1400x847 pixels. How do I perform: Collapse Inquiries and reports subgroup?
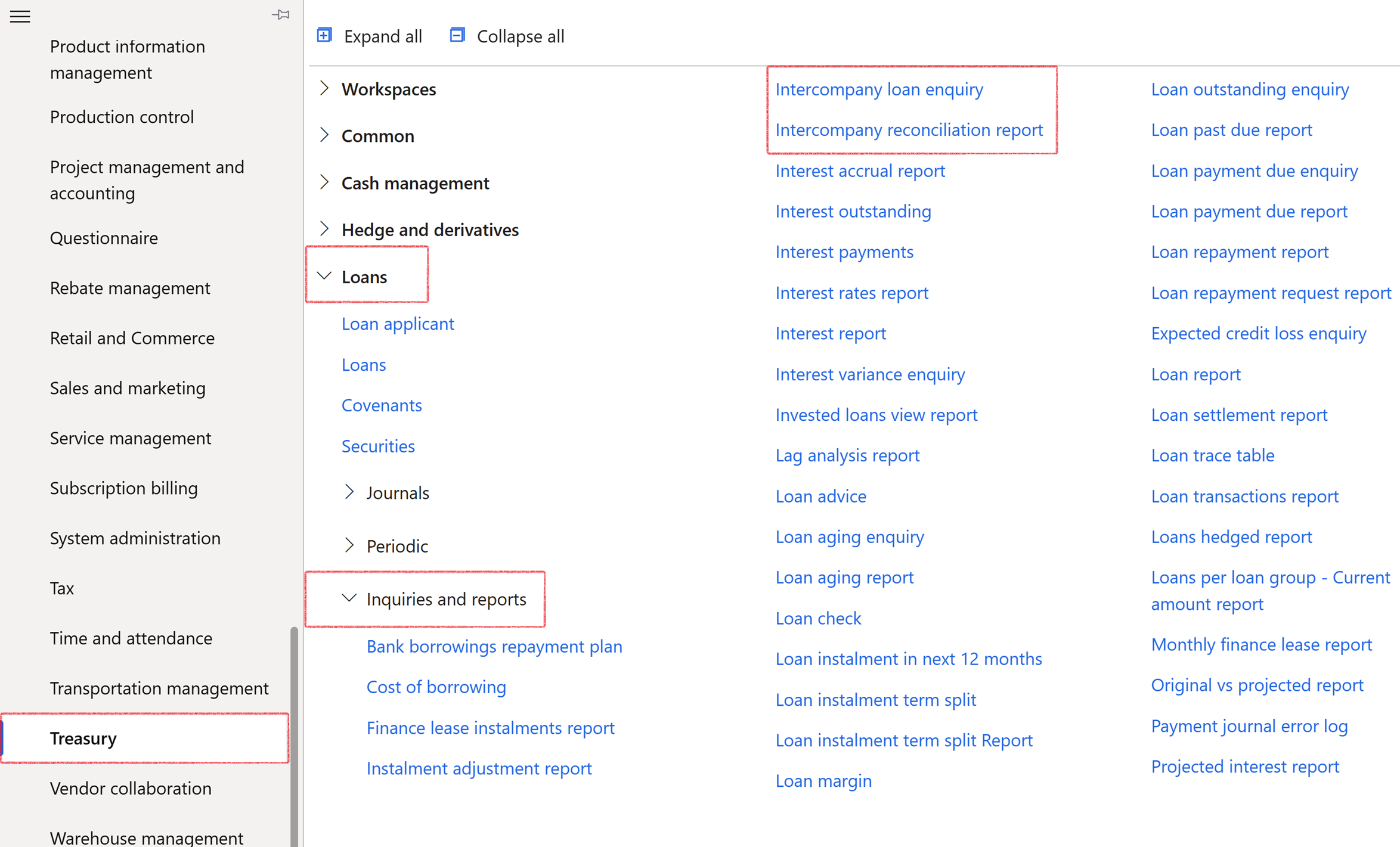tap(349, 598)
